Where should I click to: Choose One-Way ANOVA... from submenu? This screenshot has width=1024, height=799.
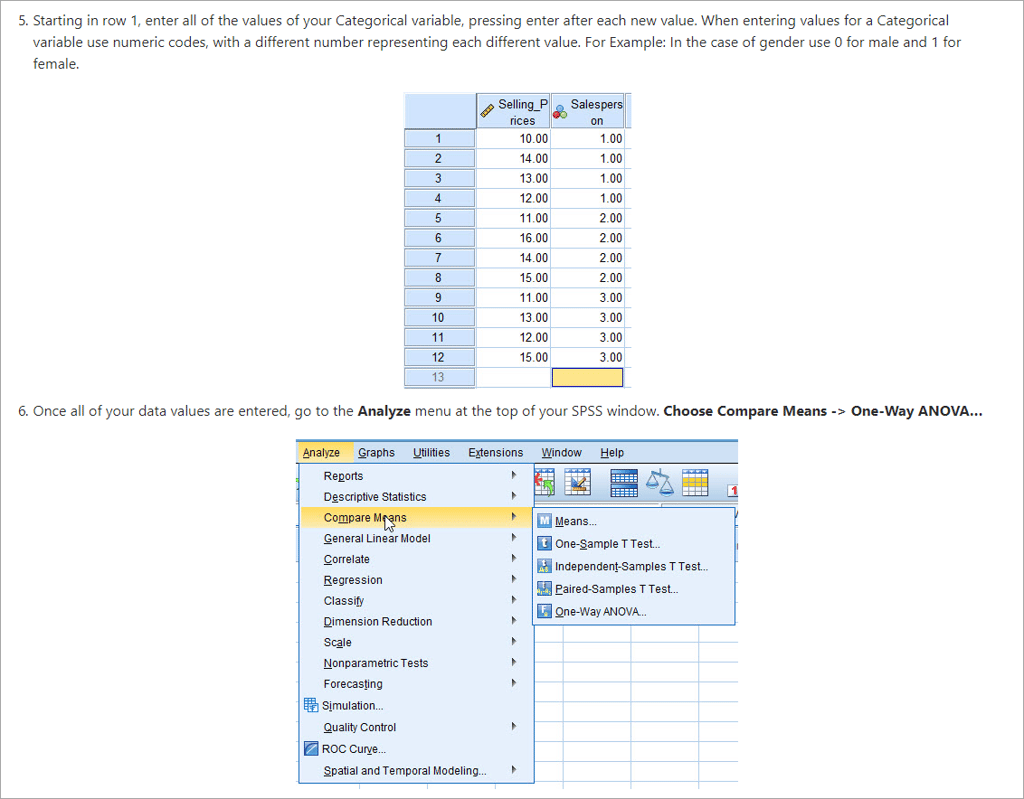[600, 612]
